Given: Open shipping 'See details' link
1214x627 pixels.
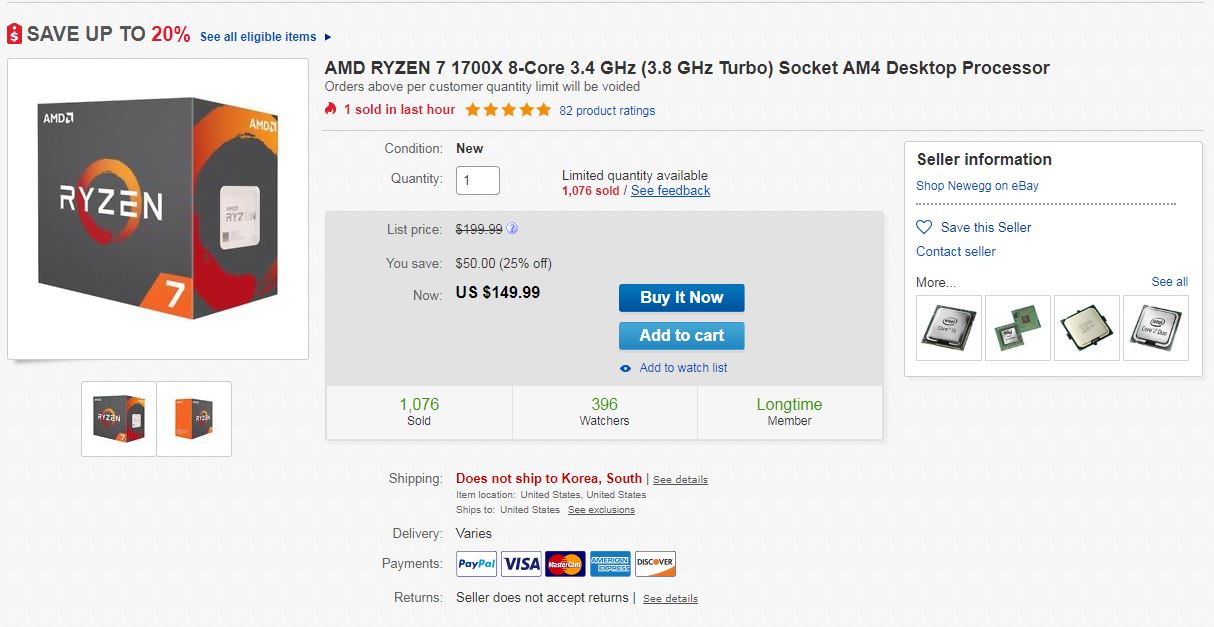Looking at the screenshot, I should tap(680, 480).
